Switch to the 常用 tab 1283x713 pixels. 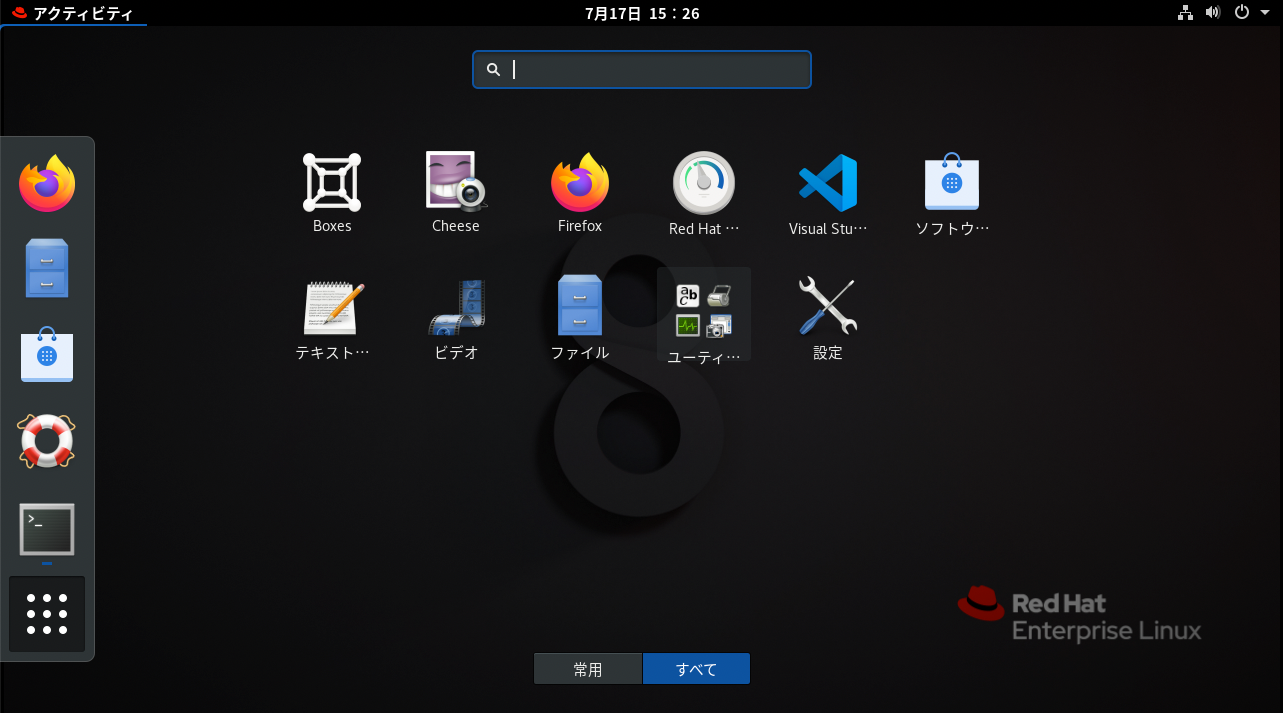click(x=588, y=669)
